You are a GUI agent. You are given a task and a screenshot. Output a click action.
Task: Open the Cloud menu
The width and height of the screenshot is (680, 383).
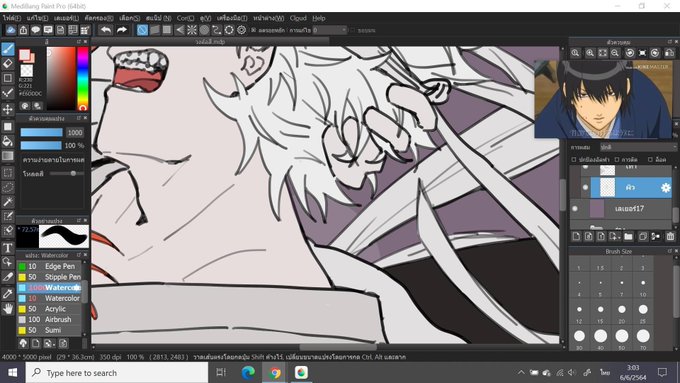click(x=298, y=18)
